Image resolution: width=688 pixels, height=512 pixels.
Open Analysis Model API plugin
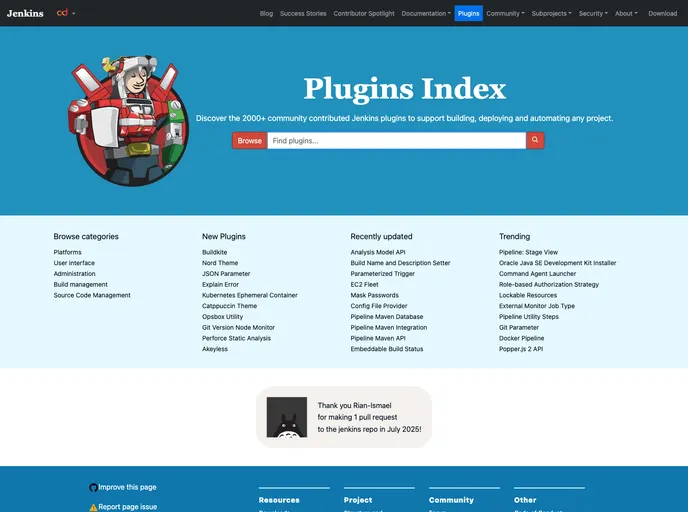tap(378, 252)
